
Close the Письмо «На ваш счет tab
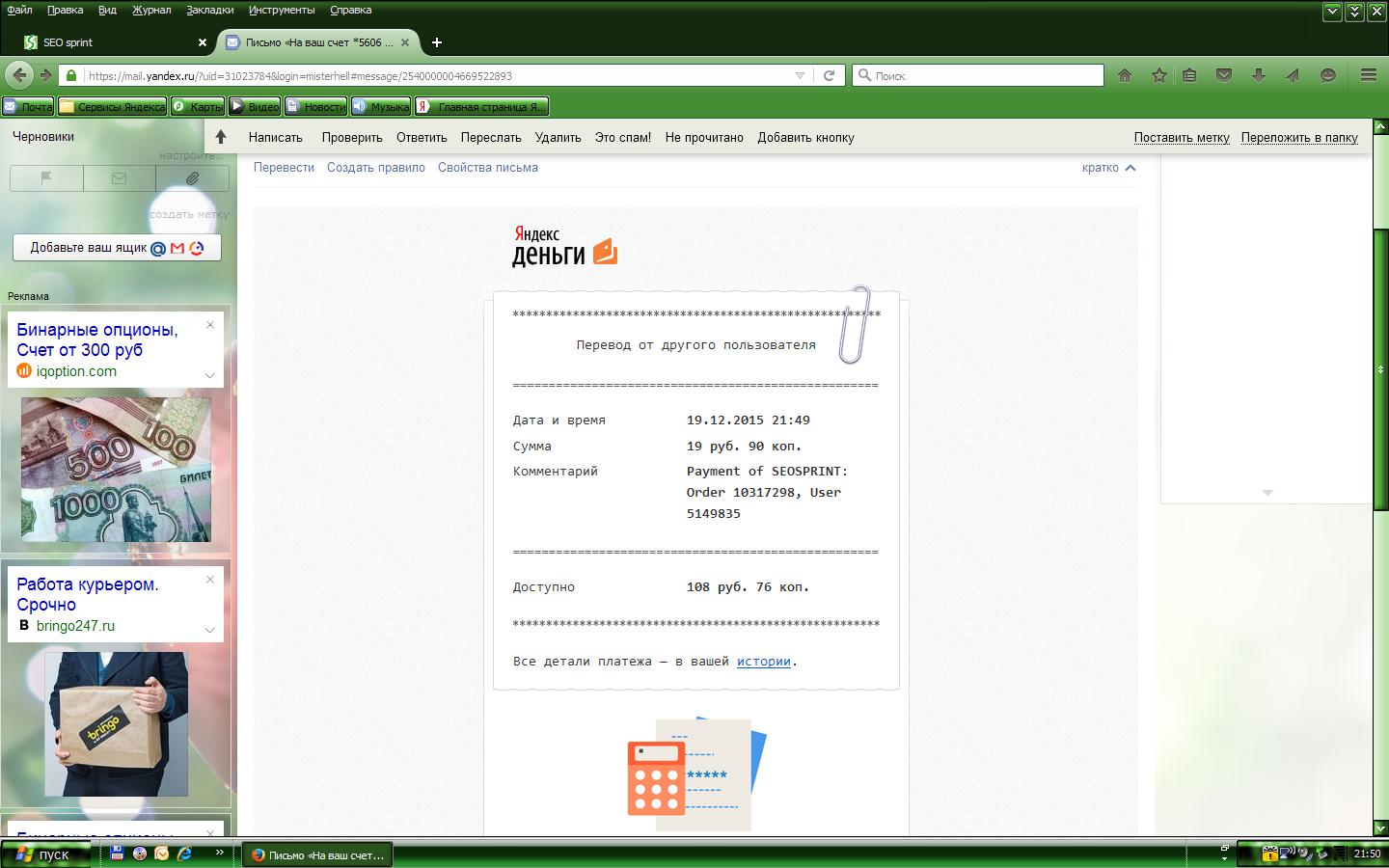pyautogui.click(x=405, y=42)
